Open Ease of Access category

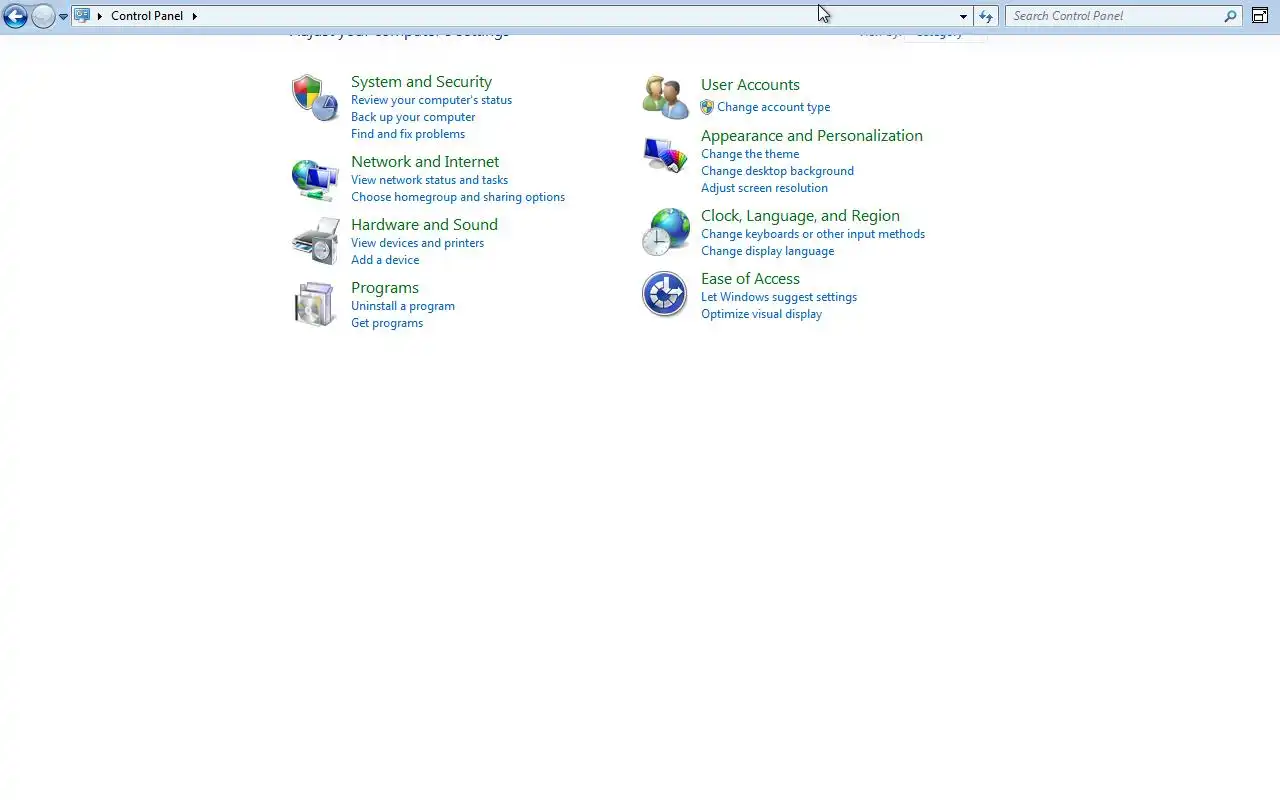coord(750,279)
